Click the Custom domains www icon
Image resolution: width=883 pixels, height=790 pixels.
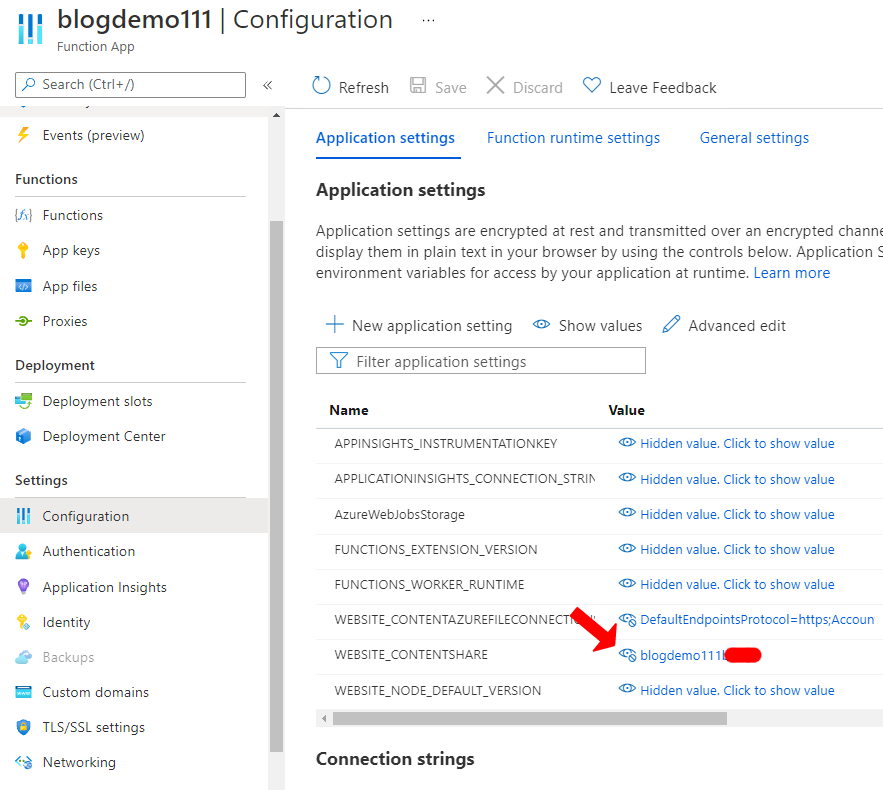pyautogui.click(x=23, y=691)
